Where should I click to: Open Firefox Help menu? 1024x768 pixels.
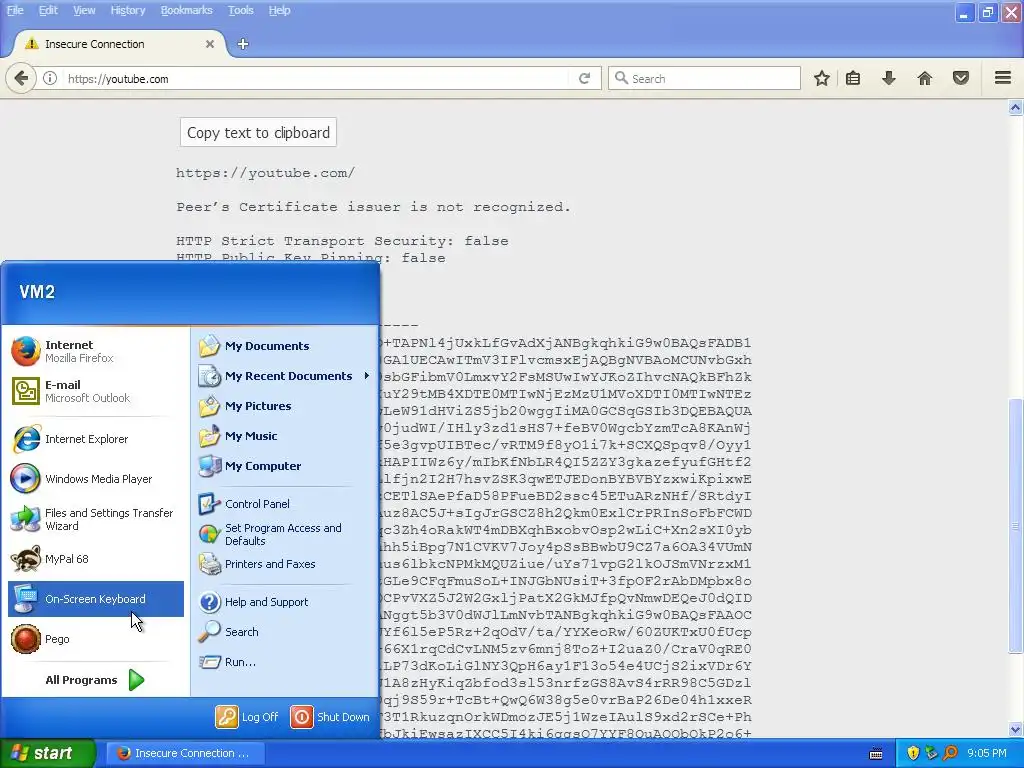(x=279, y=10)
